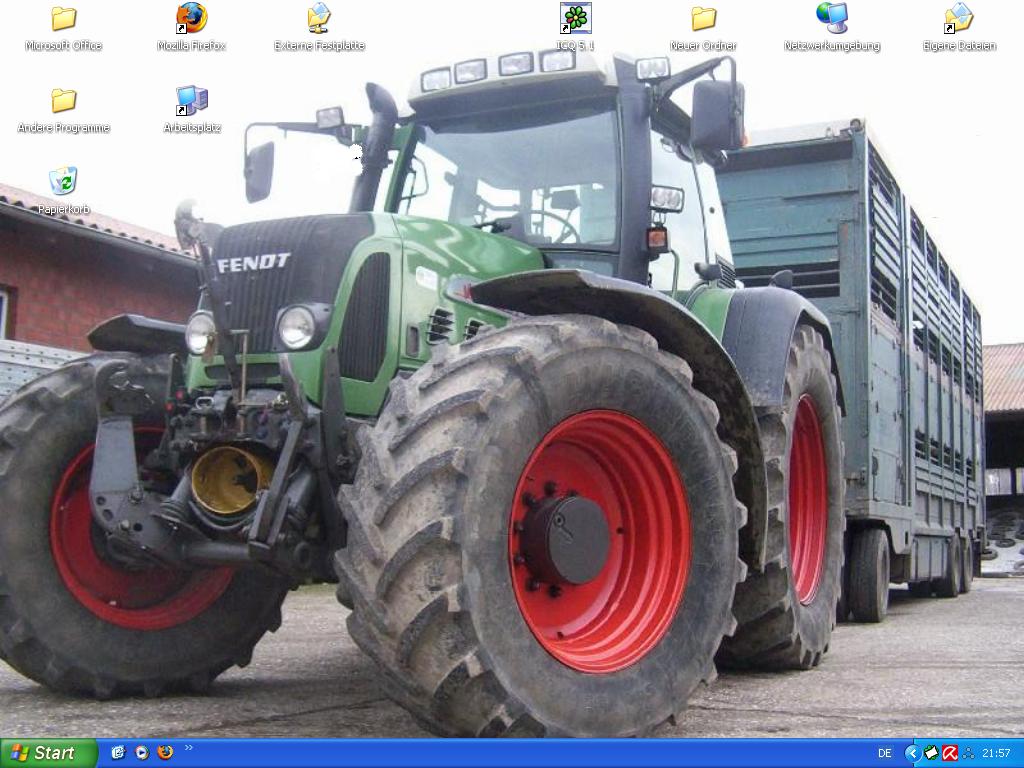Expand the quick launch overflow chevron
Screen dimensions: 1024x768
tap(189, 748)
